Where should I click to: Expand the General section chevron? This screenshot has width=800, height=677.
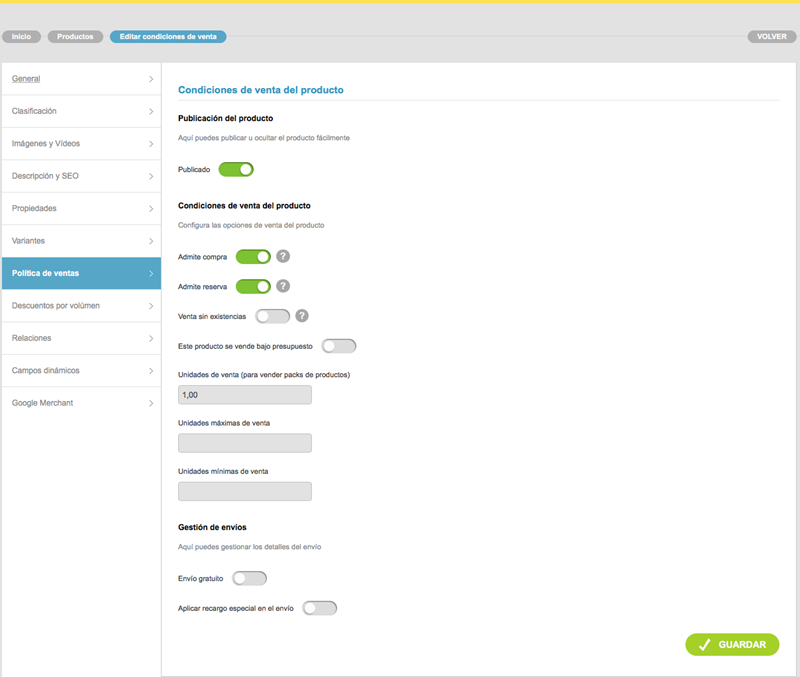[151, 79]
